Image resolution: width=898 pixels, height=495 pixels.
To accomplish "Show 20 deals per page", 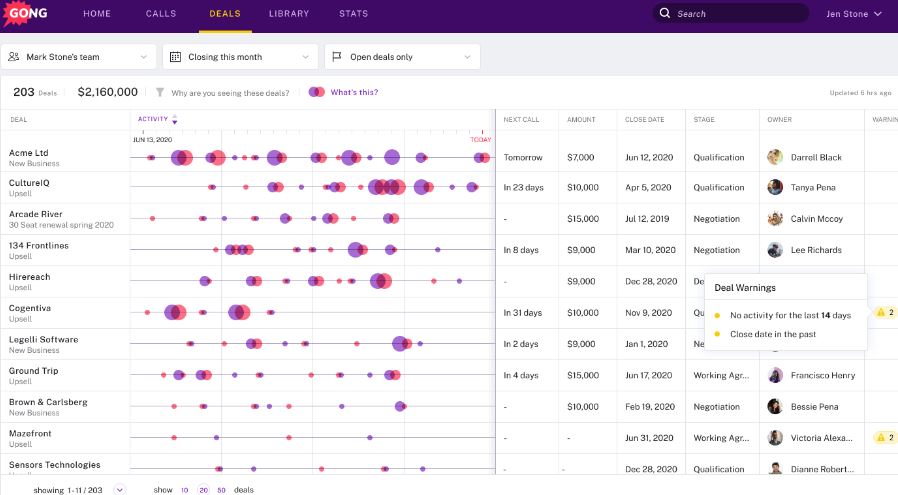I will coord(203,490).
